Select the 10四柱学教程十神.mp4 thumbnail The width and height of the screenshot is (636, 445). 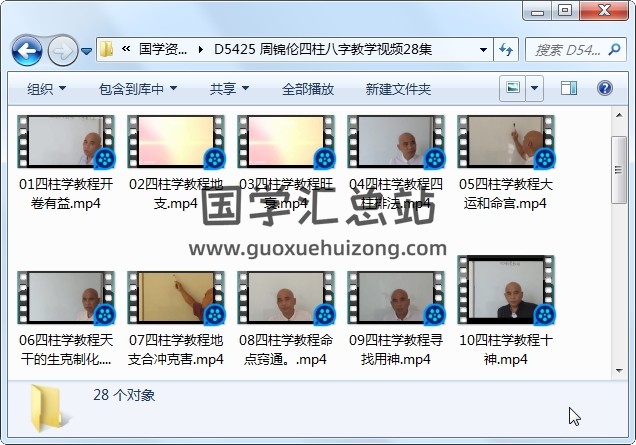(506, 290)
